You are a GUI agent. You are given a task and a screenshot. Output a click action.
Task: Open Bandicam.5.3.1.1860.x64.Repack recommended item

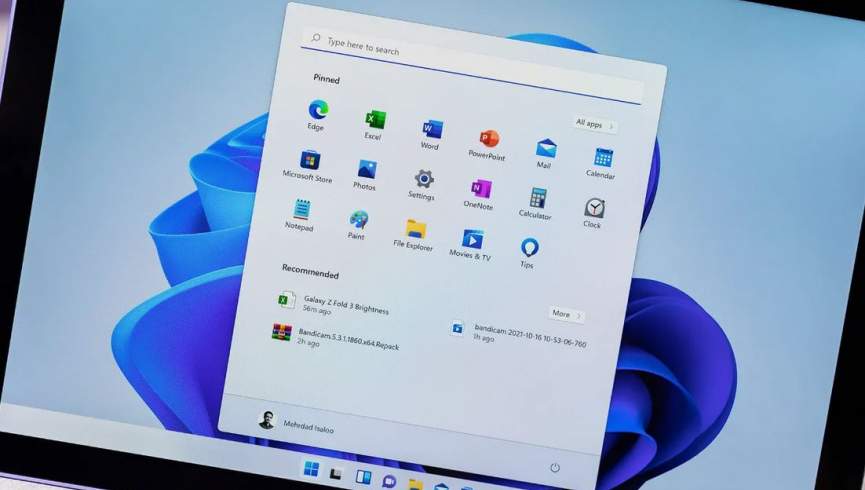pyautogui.click(x=335, y=337)
